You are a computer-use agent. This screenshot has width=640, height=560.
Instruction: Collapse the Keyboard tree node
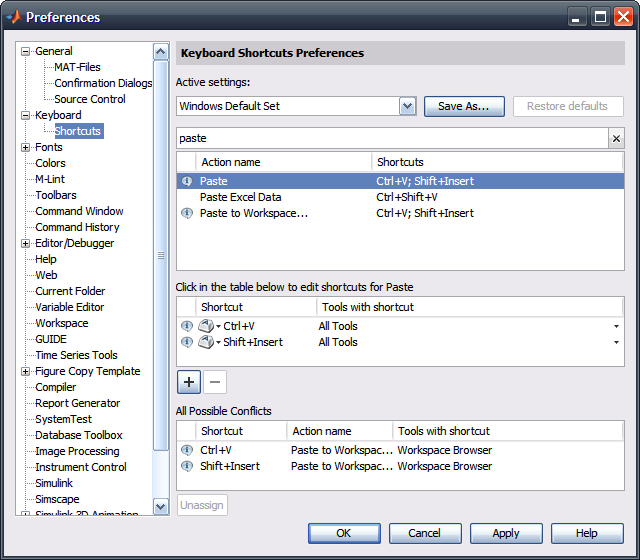pos(26,115)
